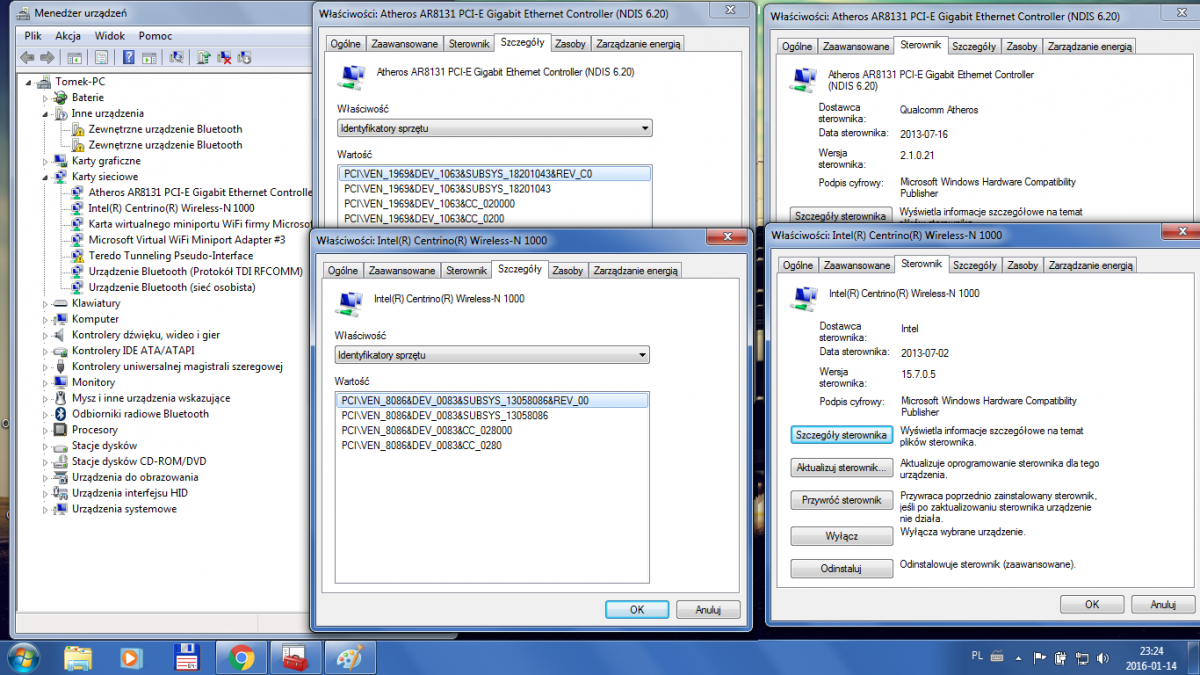Select value PCI\VEN_1969&DEV_1063&SUBSYS_18201043

447,188
